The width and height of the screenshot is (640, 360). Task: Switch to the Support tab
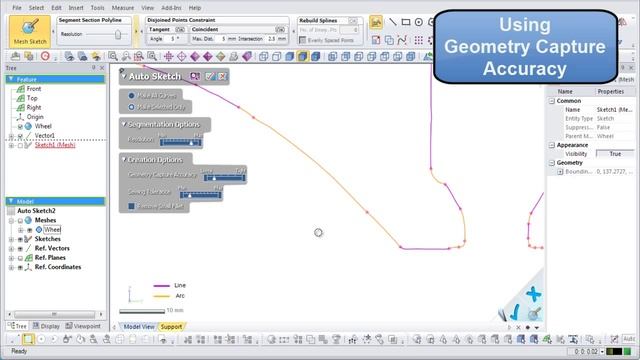(x=171, y=327)
